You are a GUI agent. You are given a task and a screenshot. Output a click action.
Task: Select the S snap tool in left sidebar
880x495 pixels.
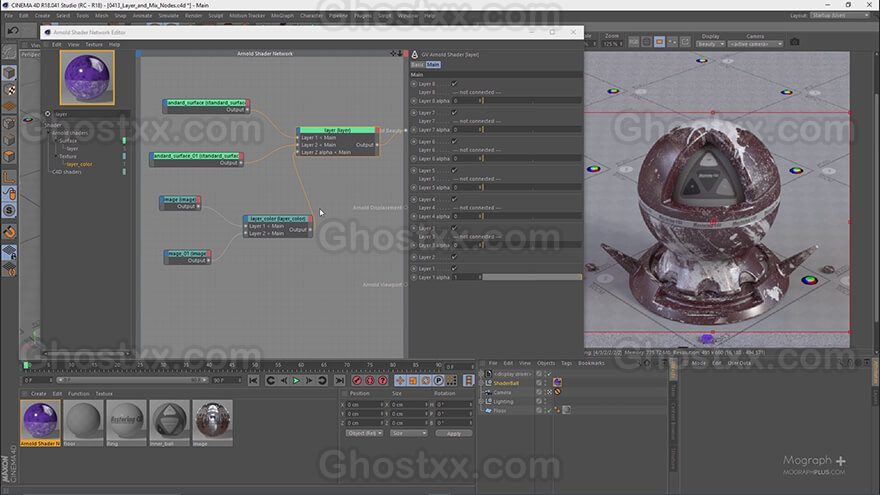tap(10, 210)
